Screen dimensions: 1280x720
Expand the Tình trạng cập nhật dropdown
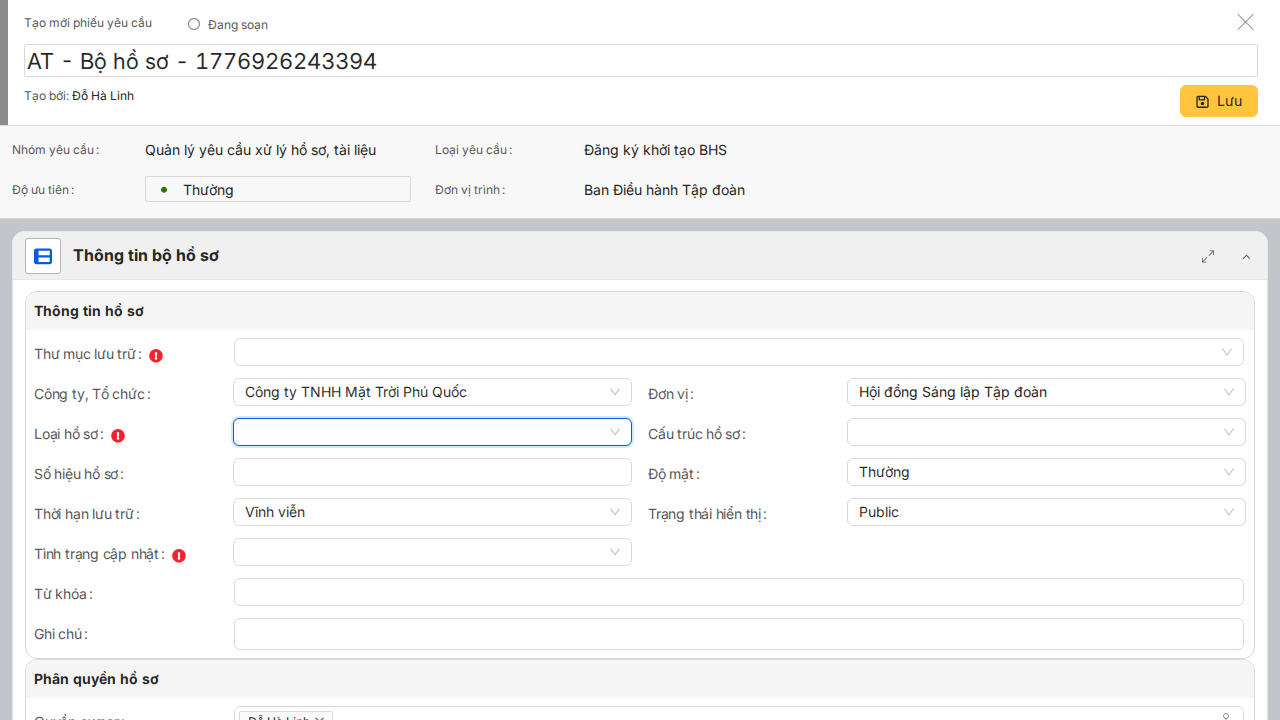coord(432,552)
